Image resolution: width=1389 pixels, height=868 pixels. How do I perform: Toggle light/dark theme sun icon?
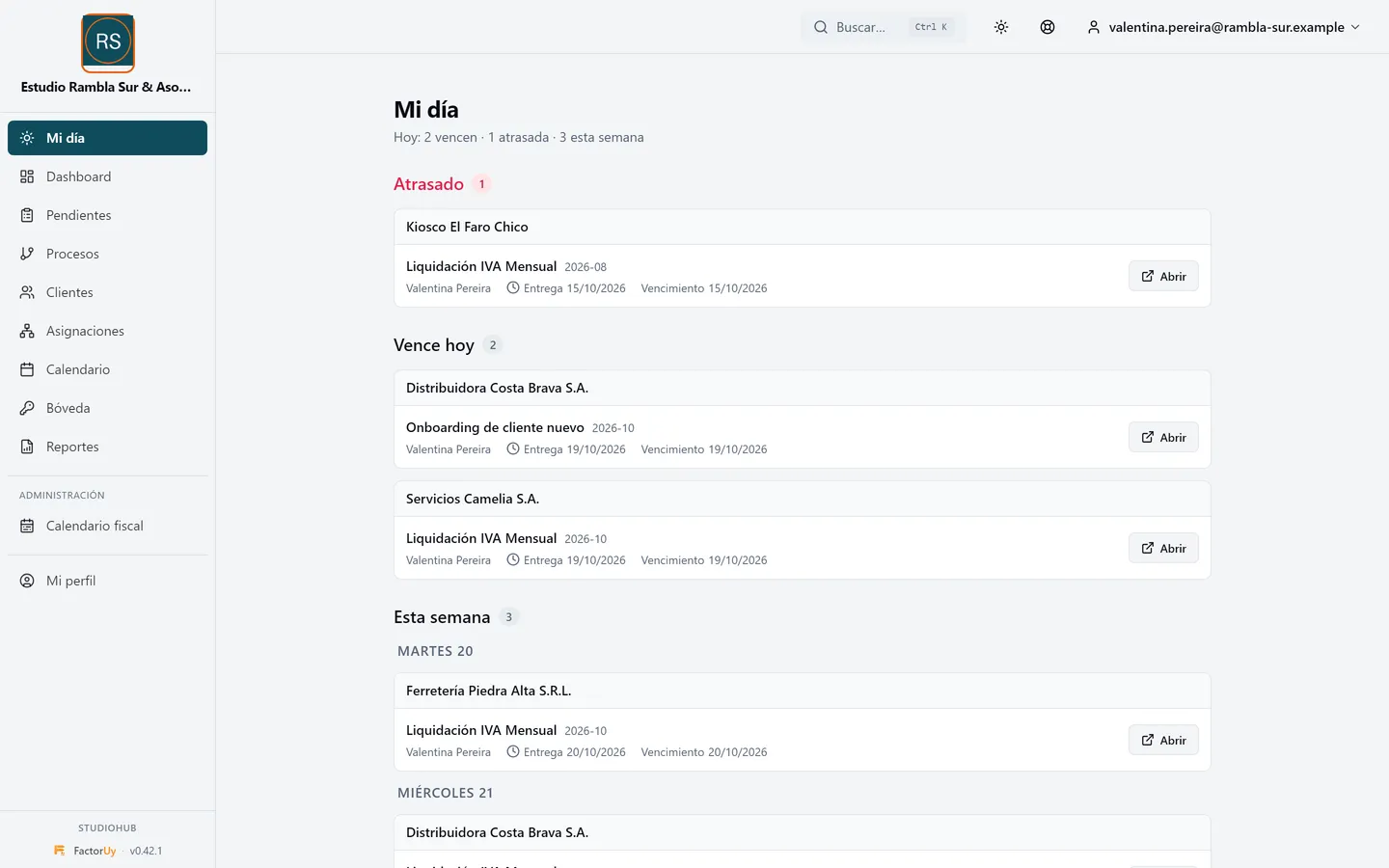coord(1001,27)
